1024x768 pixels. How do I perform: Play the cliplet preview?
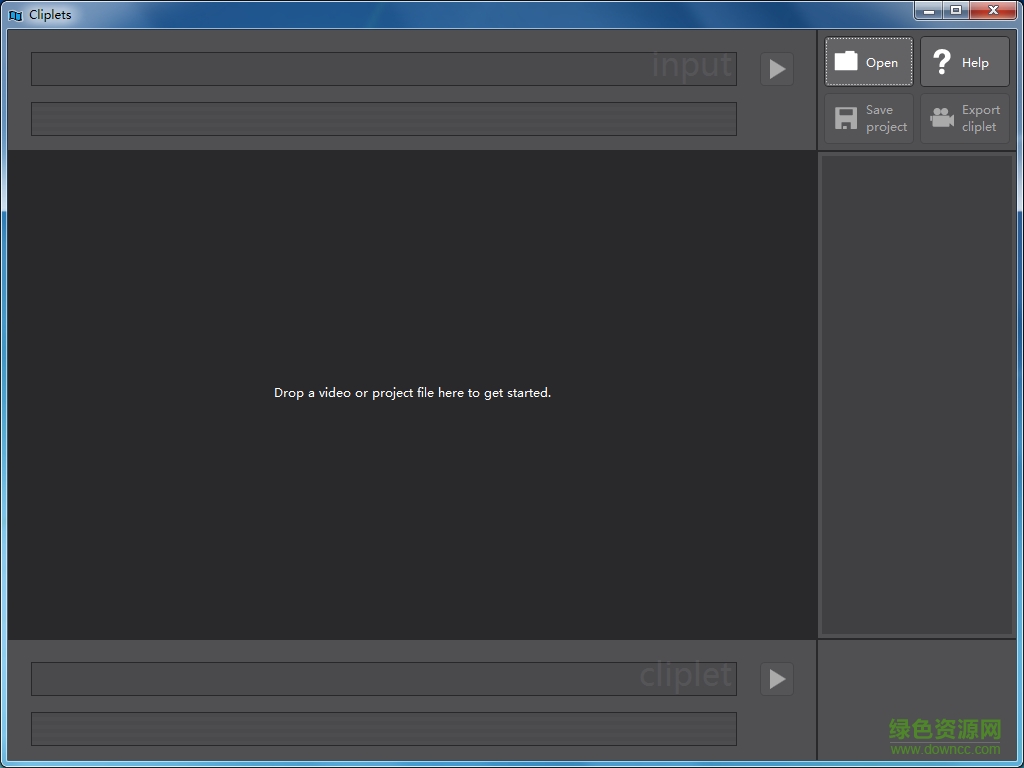click(x=776, y=679)
